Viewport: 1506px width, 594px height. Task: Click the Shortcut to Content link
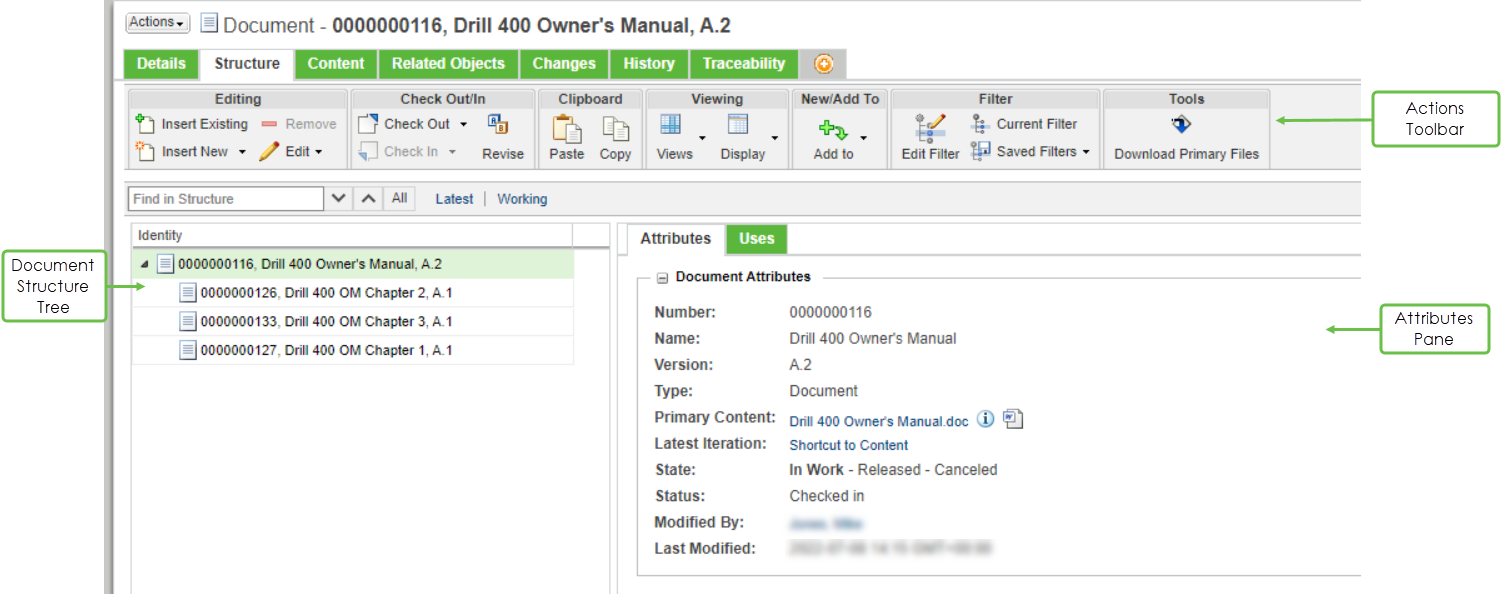pyautogui.click(x=849, y=446)
